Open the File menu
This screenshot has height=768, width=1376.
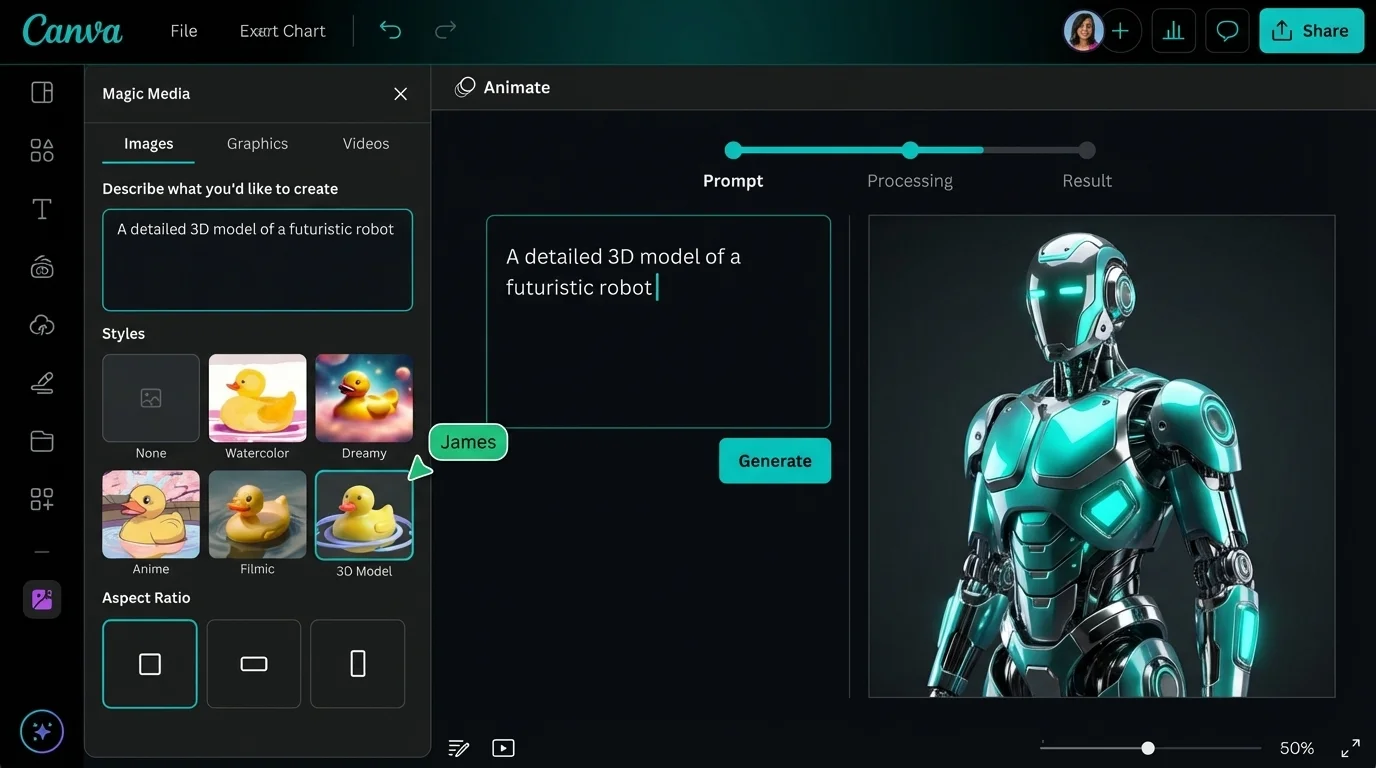183,30
